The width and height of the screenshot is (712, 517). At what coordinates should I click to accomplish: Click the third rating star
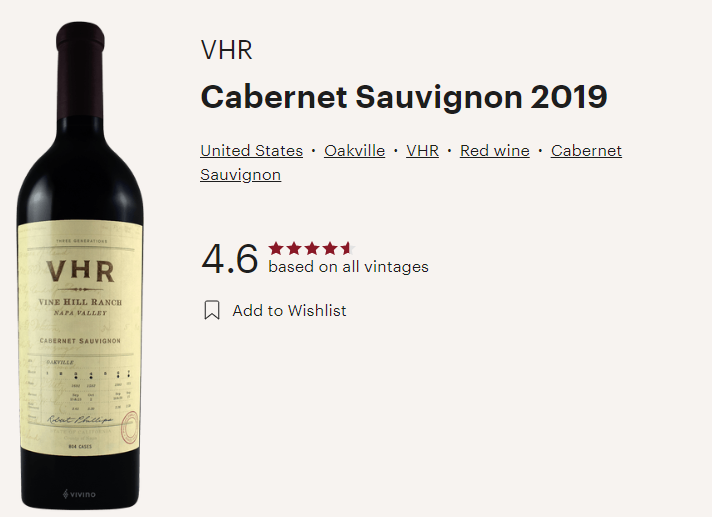[312, 248]
